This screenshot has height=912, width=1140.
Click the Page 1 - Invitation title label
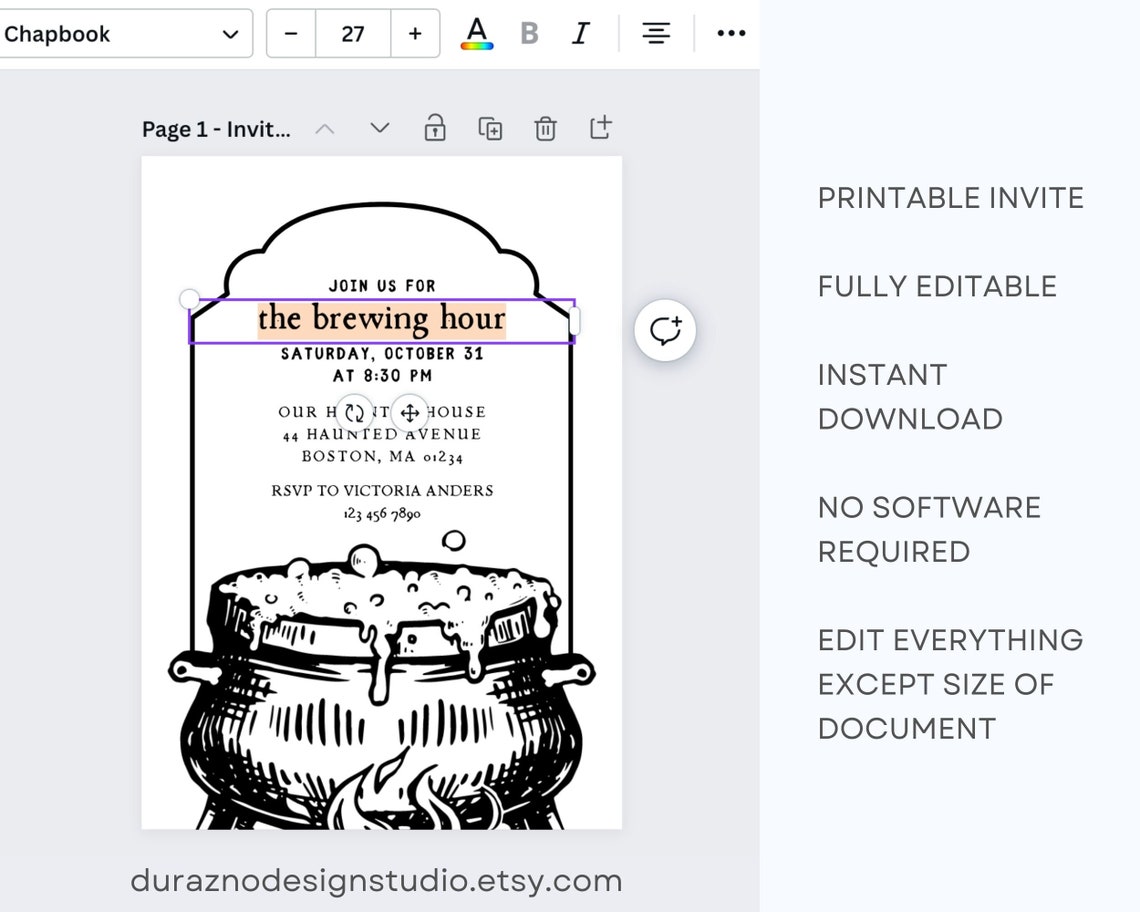tap(216, 128)
